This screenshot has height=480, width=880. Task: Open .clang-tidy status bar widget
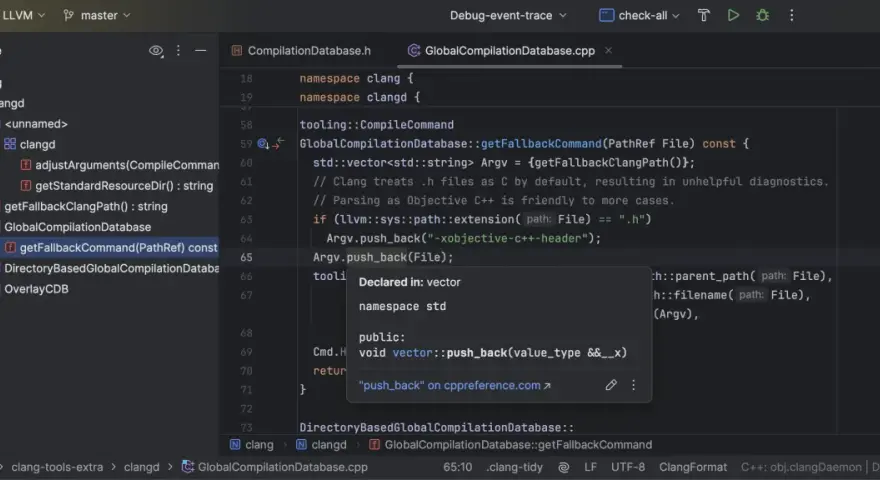pos(515,468)
